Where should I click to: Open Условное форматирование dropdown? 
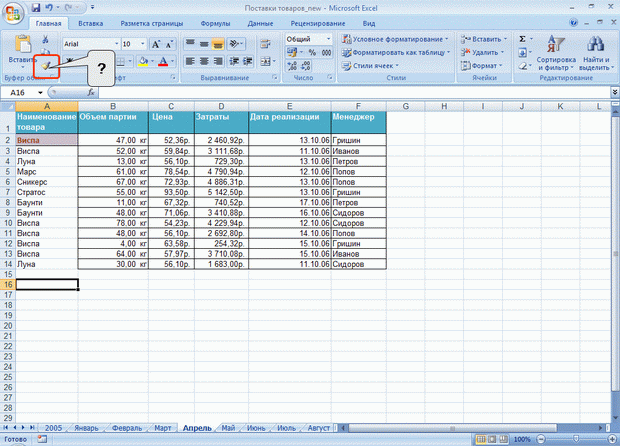point(396,39)
